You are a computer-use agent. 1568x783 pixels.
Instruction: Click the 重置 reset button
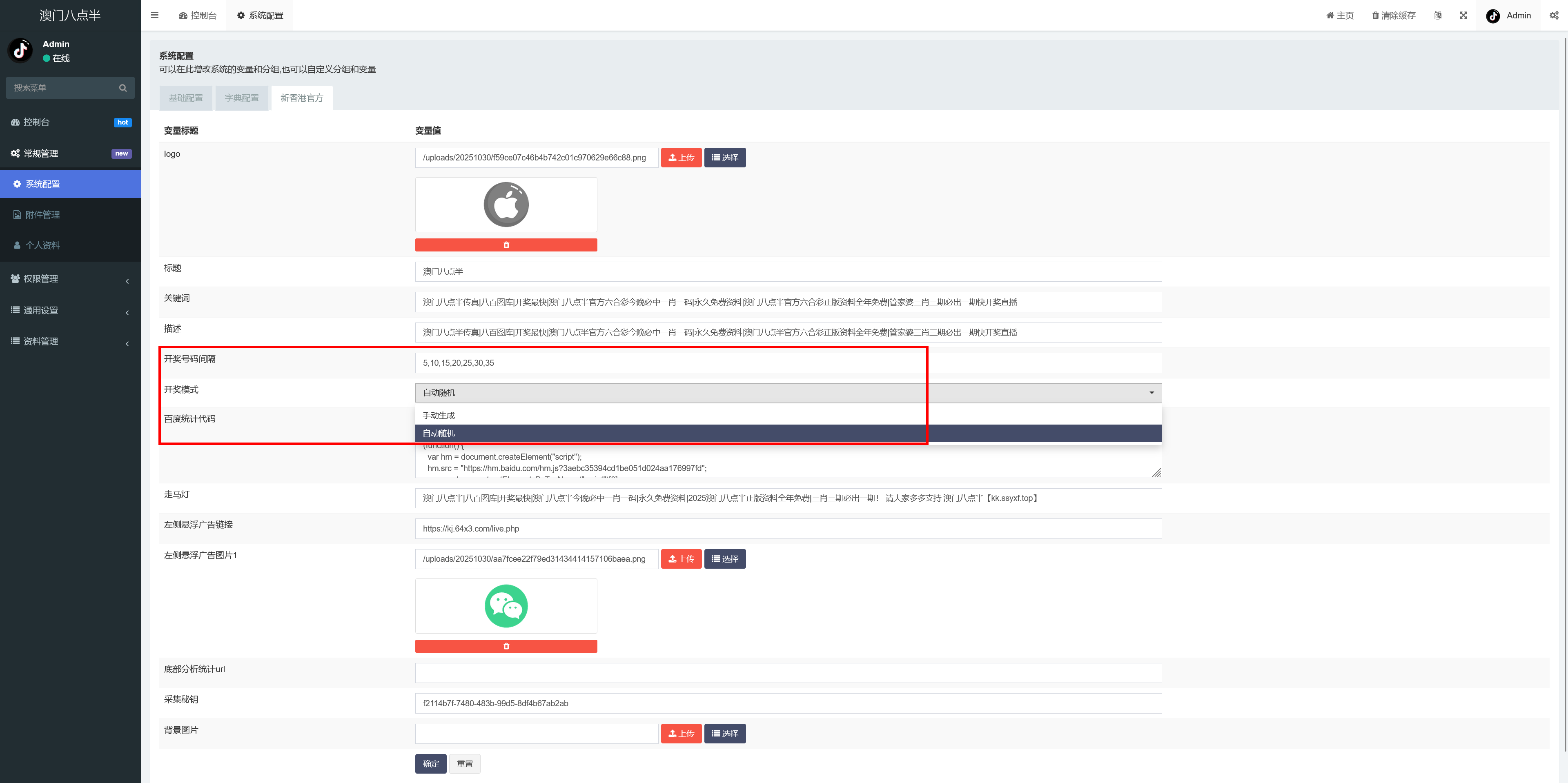click(x=464, y=763)
